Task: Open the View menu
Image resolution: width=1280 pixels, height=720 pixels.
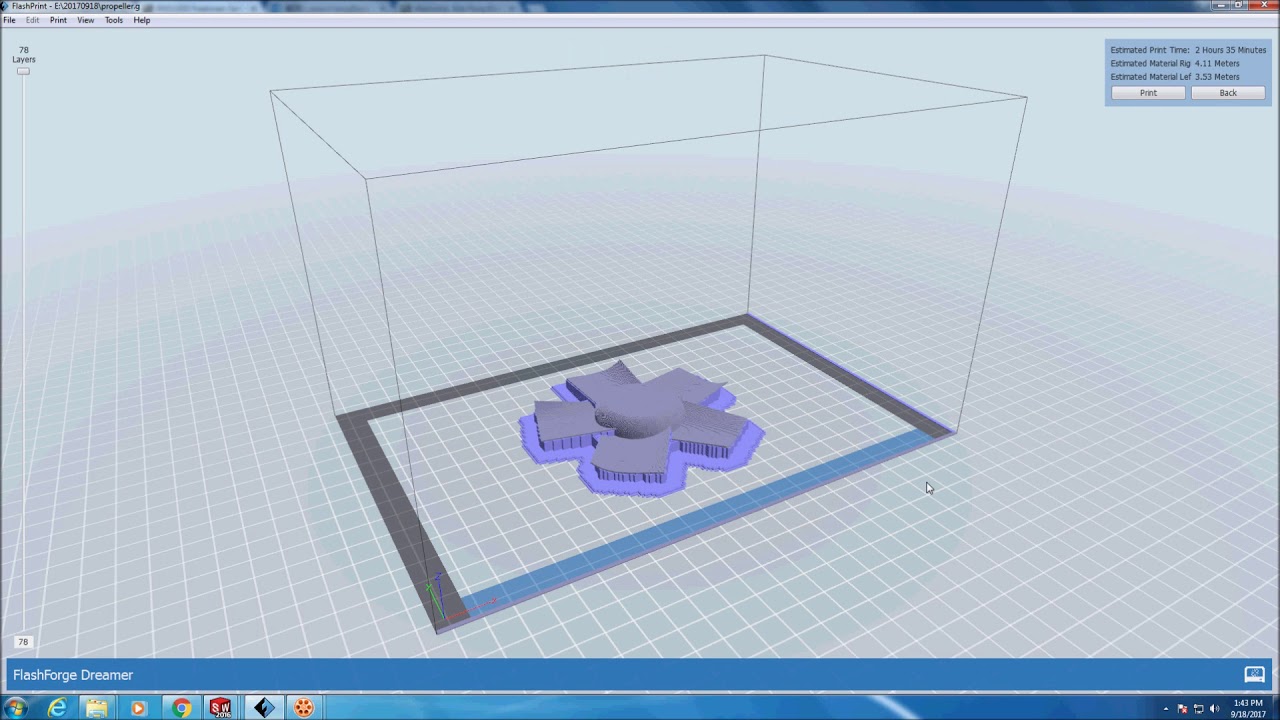Action: (x=86, y=20)
